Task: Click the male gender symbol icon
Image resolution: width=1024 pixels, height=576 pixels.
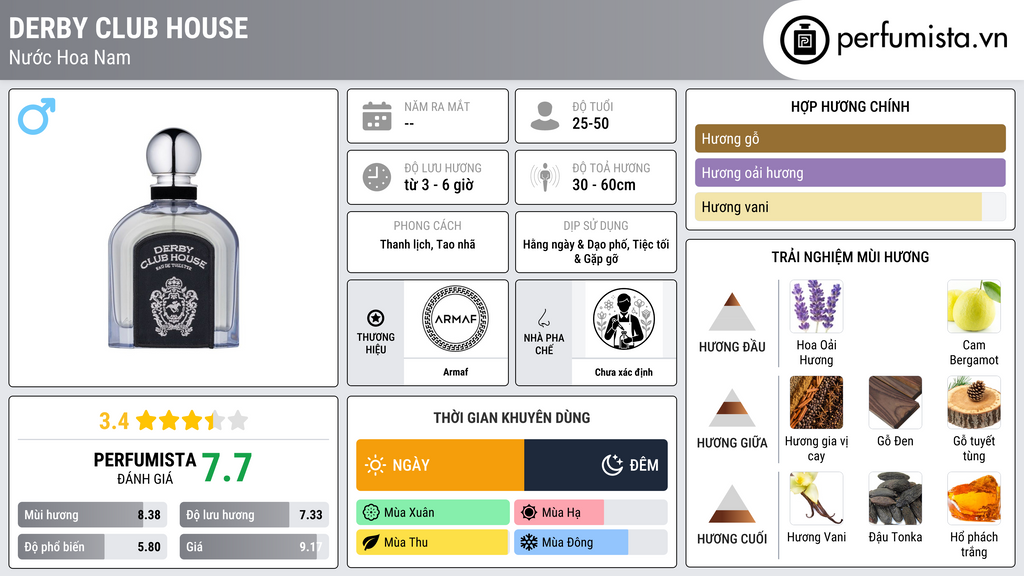Action: [37, 116]
